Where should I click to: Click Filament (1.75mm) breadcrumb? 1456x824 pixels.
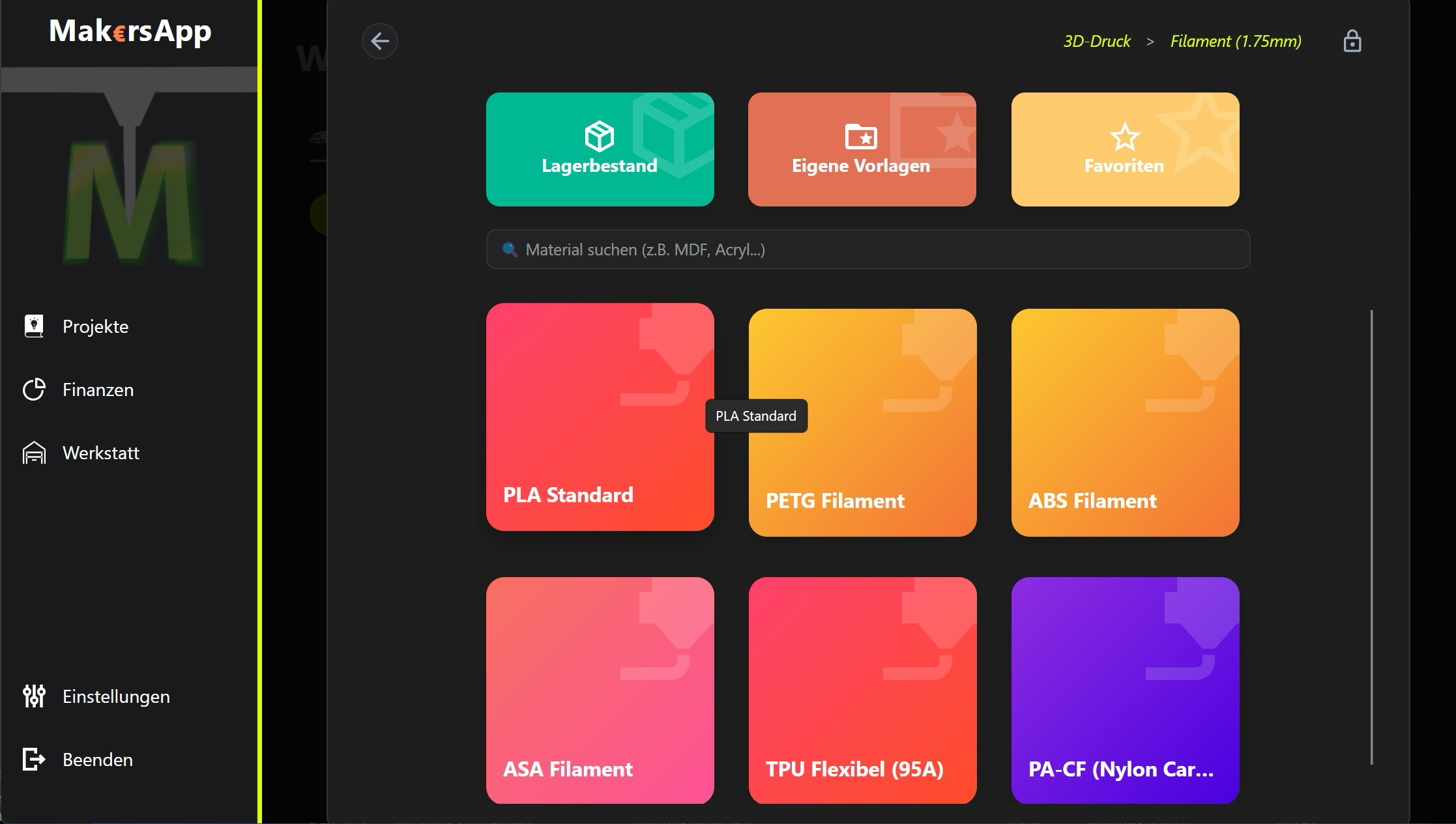[1235, 42]
